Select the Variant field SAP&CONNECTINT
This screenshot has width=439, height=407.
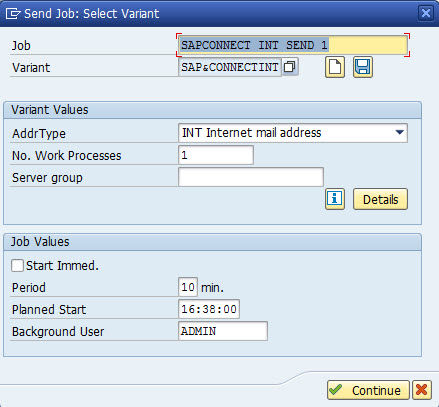(x=230, y=67)
